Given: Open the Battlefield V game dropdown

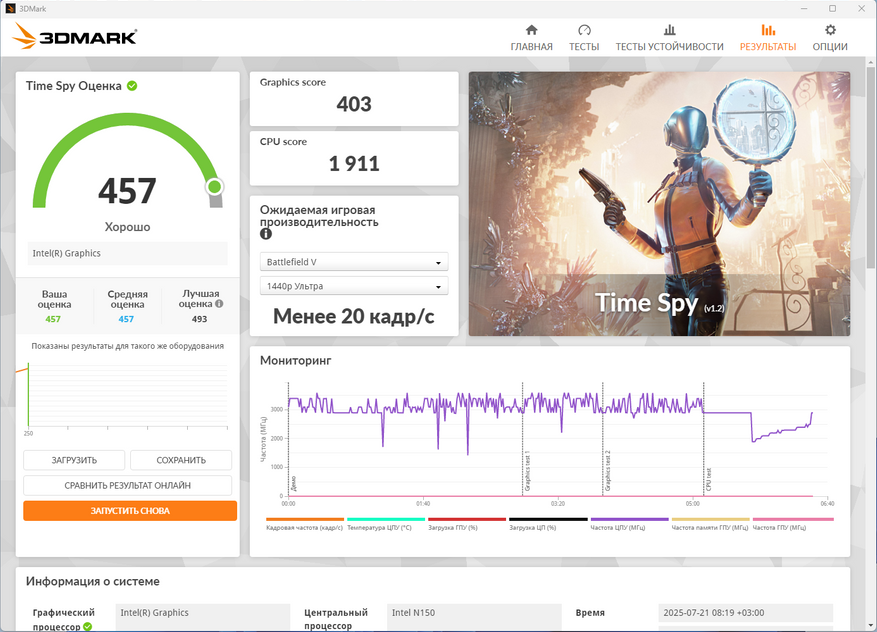Looking at the screenshot, I should [354, 262].
